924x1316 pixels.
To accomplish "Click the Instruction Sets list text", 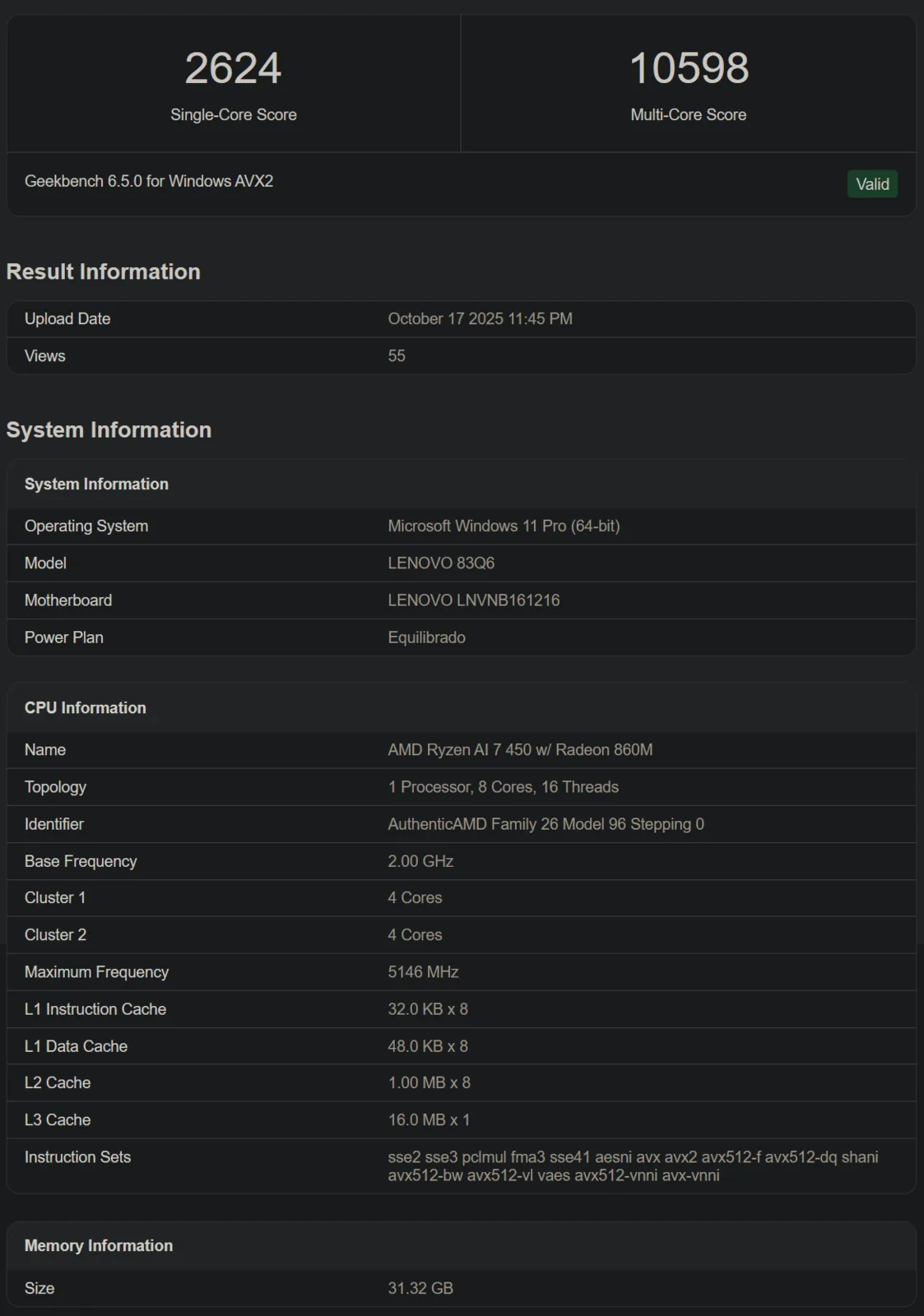I will click(x=633, y=1166).
